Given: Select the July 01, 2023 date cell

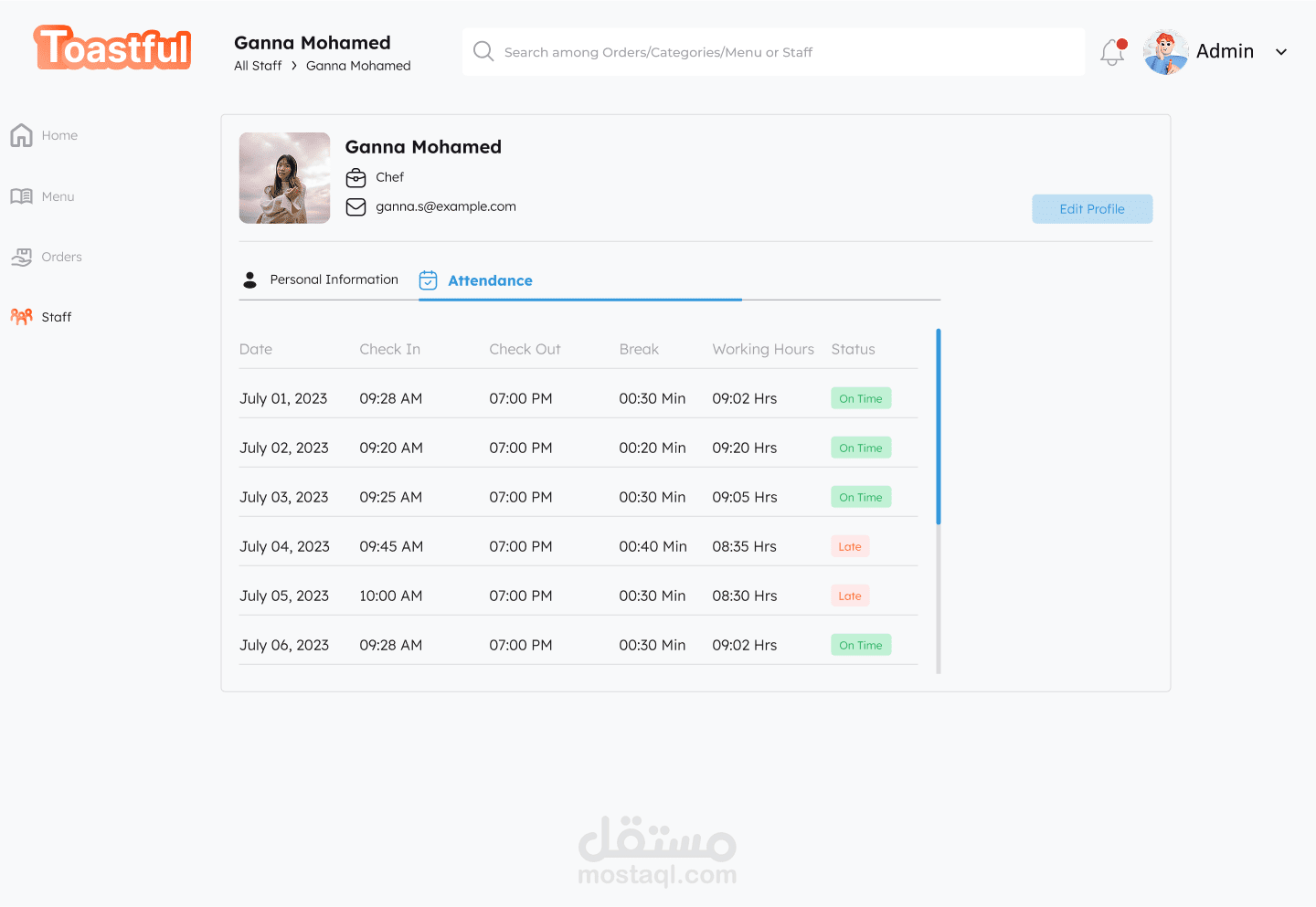Looking at the screenshot, I should coord(283,398).
